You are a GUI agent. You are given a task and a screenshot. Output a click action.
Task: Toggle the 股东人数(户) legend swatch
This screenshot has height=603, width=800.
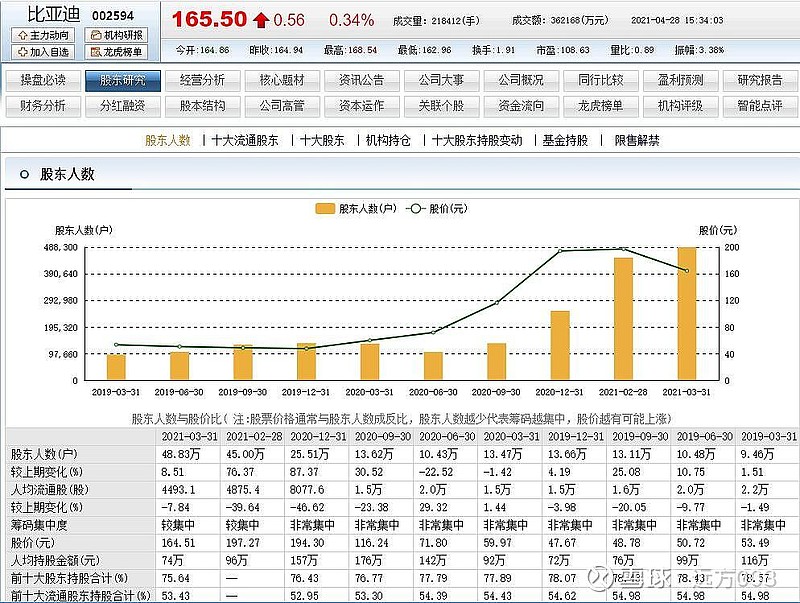[325, 209]
